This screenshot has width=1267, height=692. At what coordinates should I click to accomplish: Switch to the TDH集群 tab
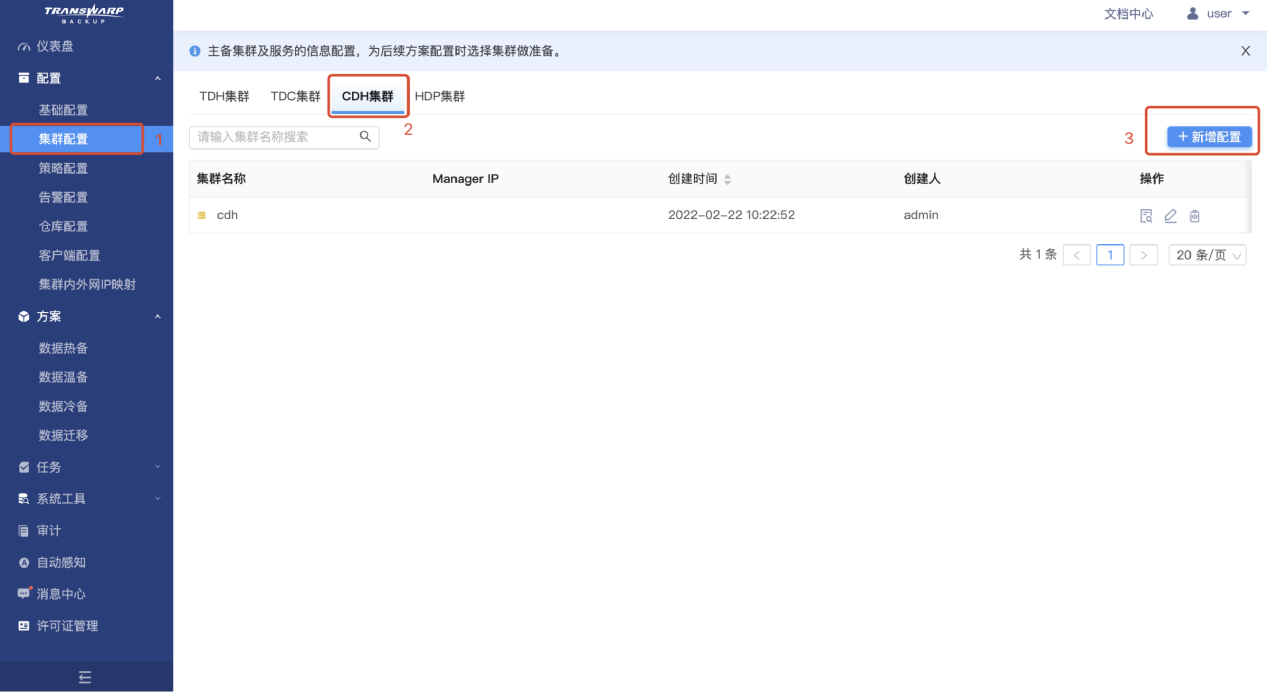(224, 97)
